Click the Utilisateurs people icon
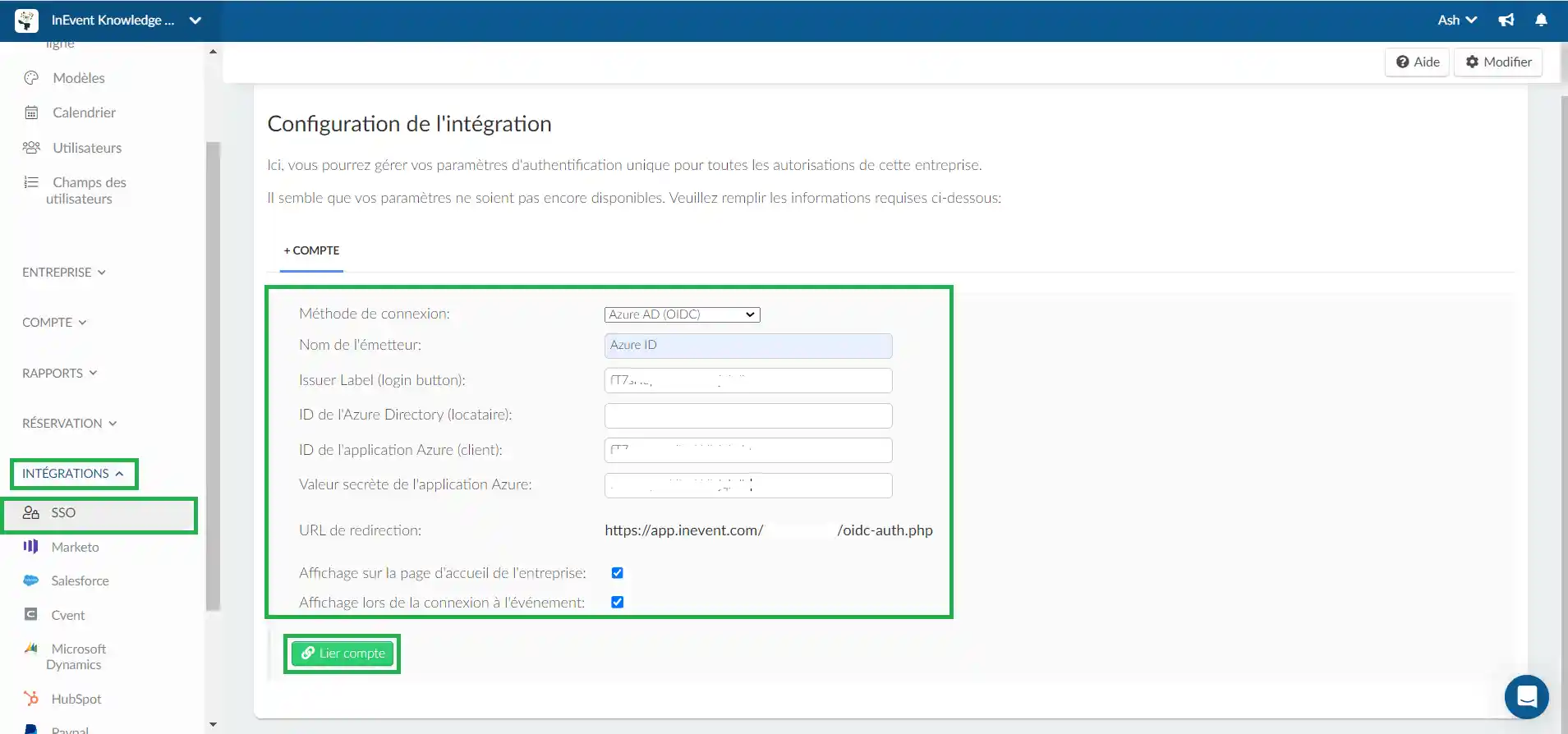The image size is (1568, 734). pyautogui.click(x=31, y=148)
